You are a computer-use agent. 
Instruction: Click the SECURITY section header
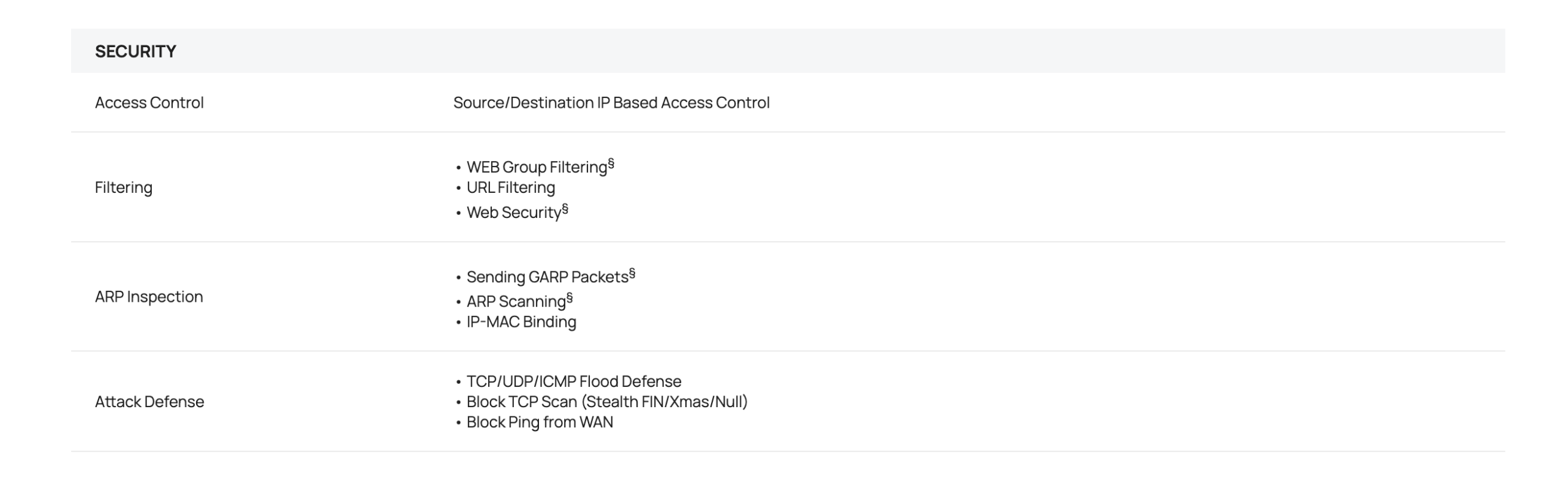[x=135, y=51]
